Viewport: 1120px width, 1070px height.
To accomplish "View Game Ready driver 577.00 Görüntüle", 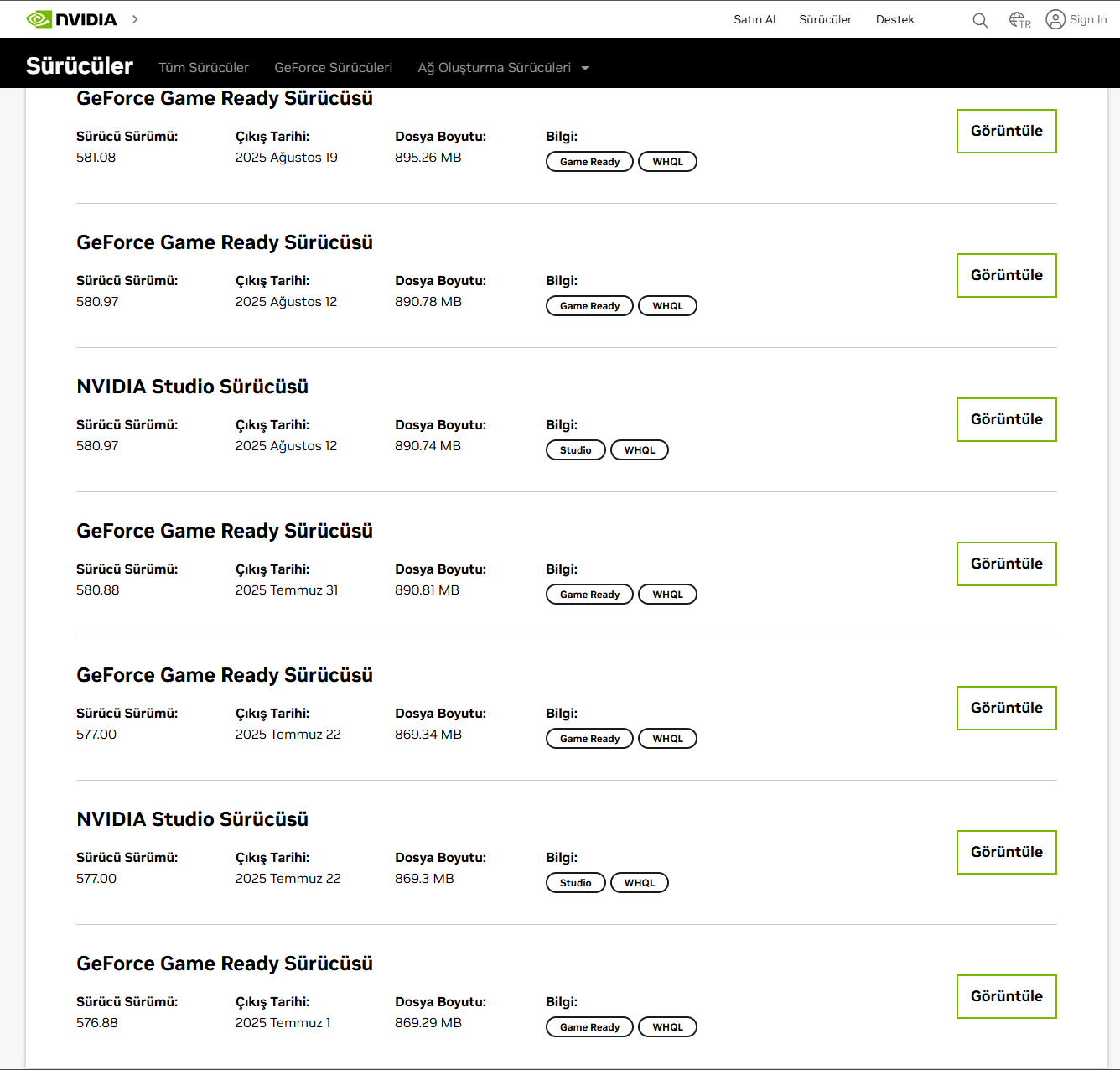I will click(1007, 708).
